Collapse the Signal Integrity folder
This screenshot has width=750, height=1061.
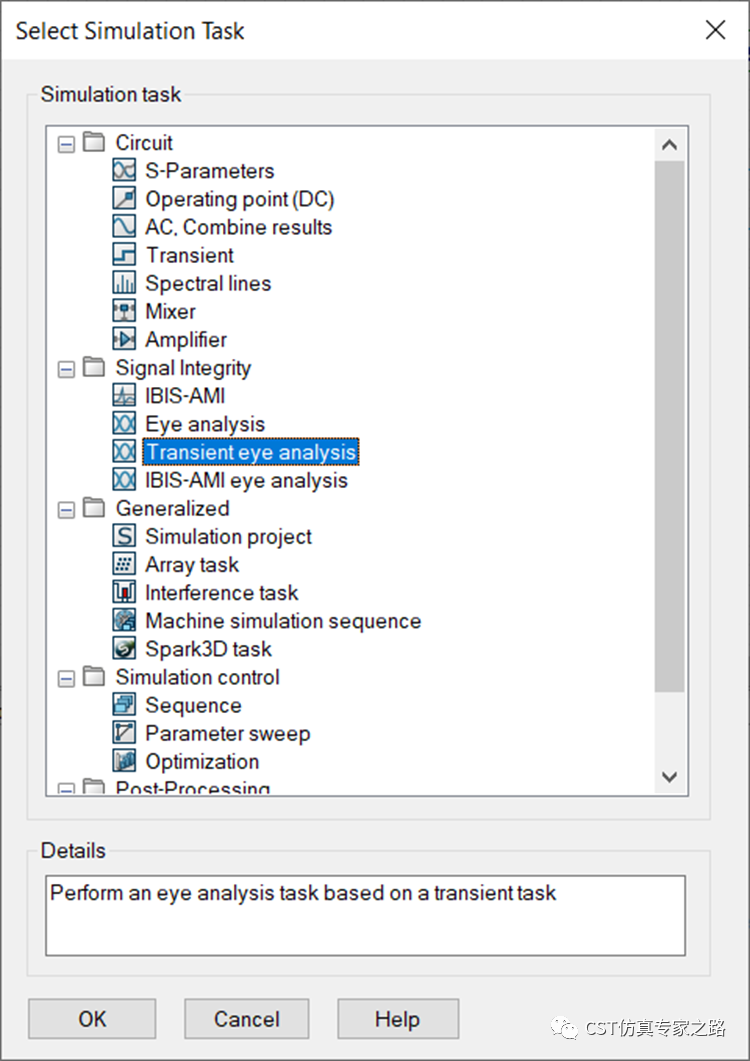(66, 369)
